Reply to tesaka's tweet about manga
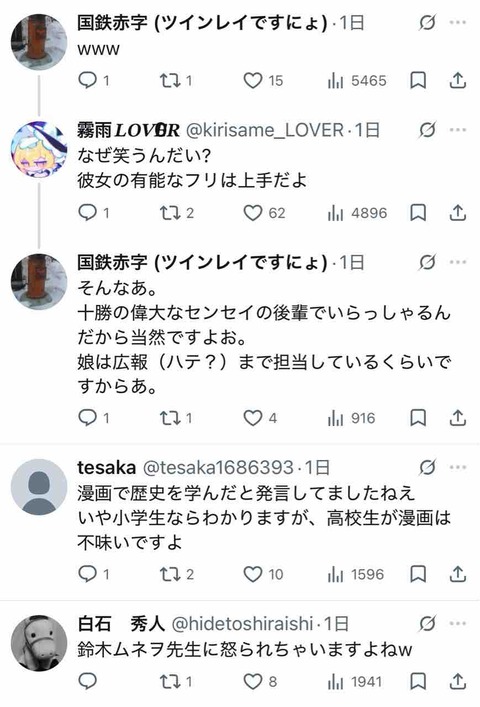480x707 pixels. point(94,574)
